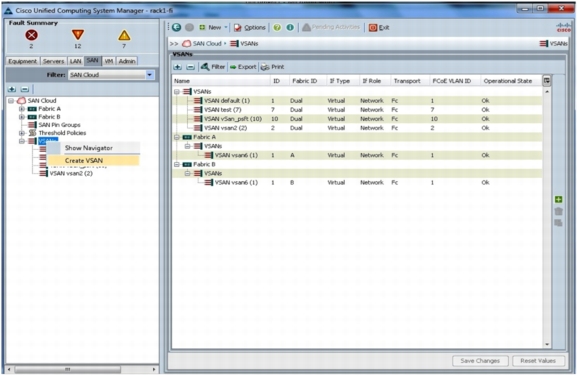Expand Threshold Policies tree node
Viewport: 578px width, 377px height.
[22, 133]
